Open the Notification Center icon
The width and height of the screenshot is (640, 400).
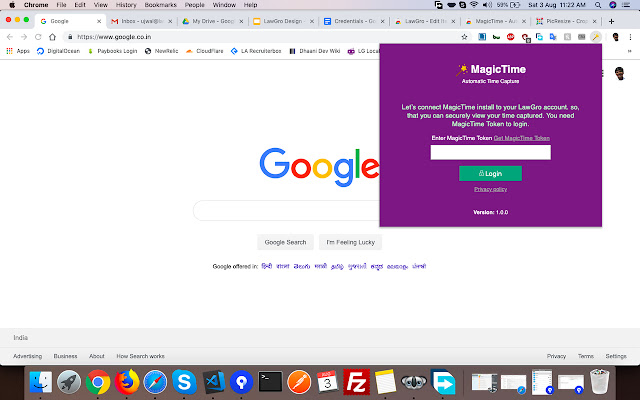point(626,5)
